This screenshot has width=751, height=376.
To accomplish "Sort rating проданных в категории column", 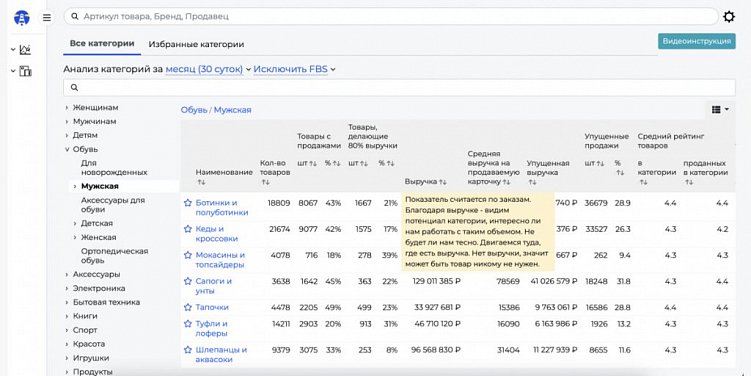I will click(689, 182).
